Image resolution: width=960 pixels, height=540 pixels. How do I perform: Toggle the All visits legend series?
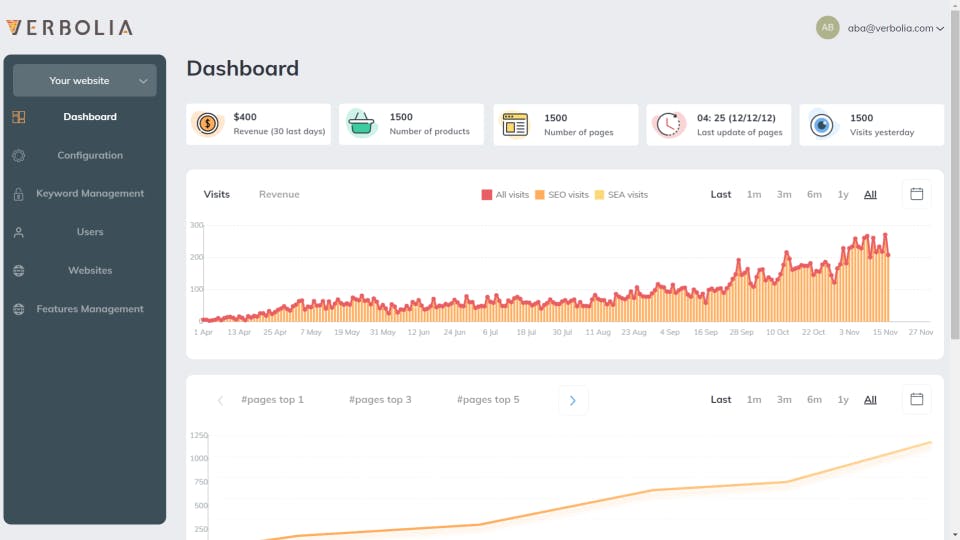[x=505, y=195]
